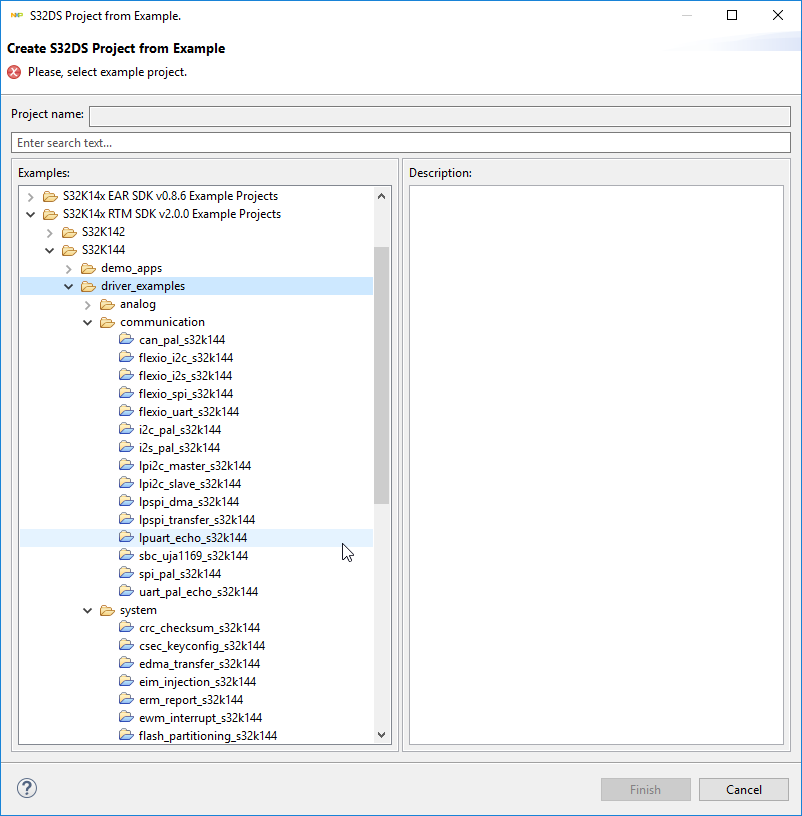Click the erm_report_s32k144 project icon

(x=126, y=699)
